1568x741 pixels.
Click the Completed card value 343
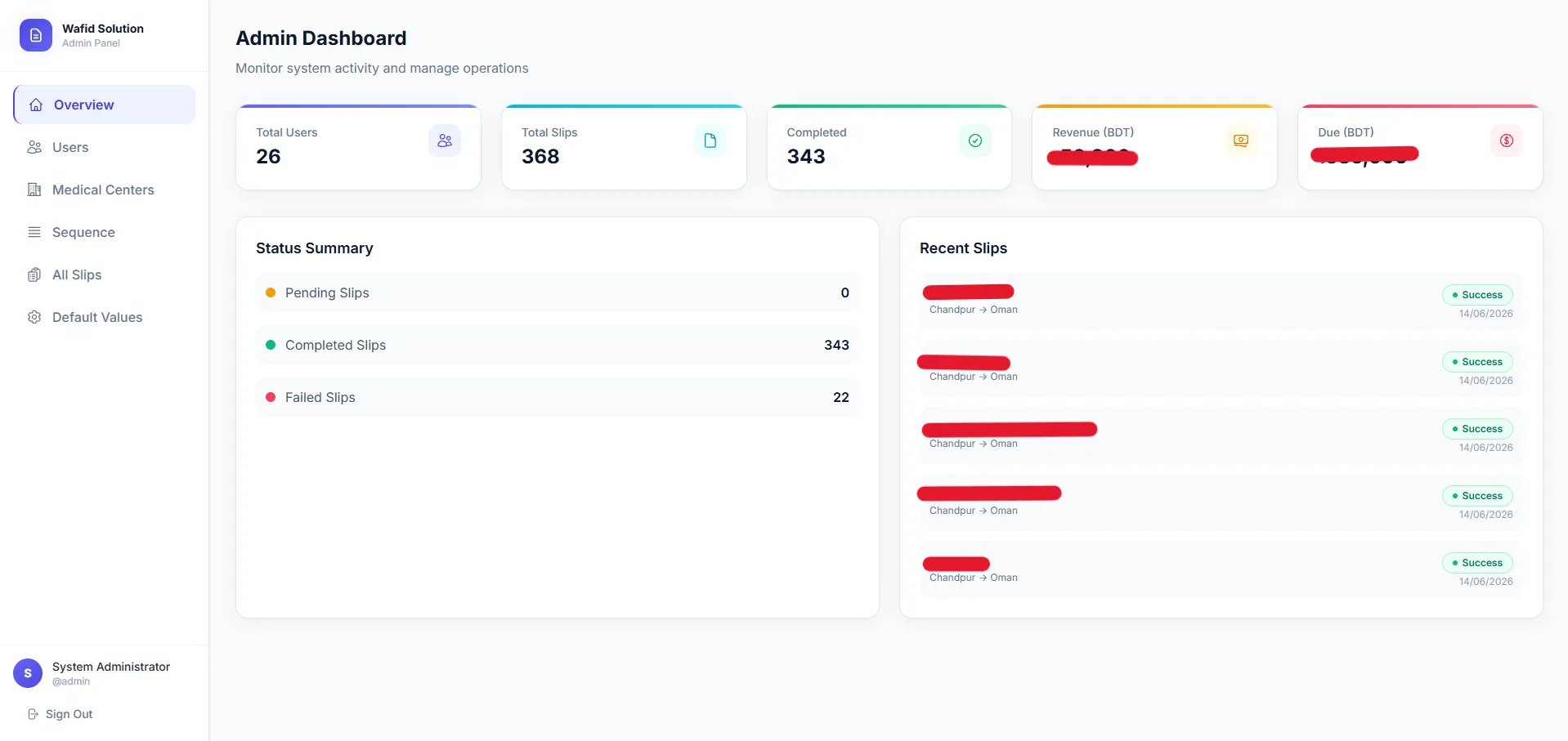tap(806, 156)
